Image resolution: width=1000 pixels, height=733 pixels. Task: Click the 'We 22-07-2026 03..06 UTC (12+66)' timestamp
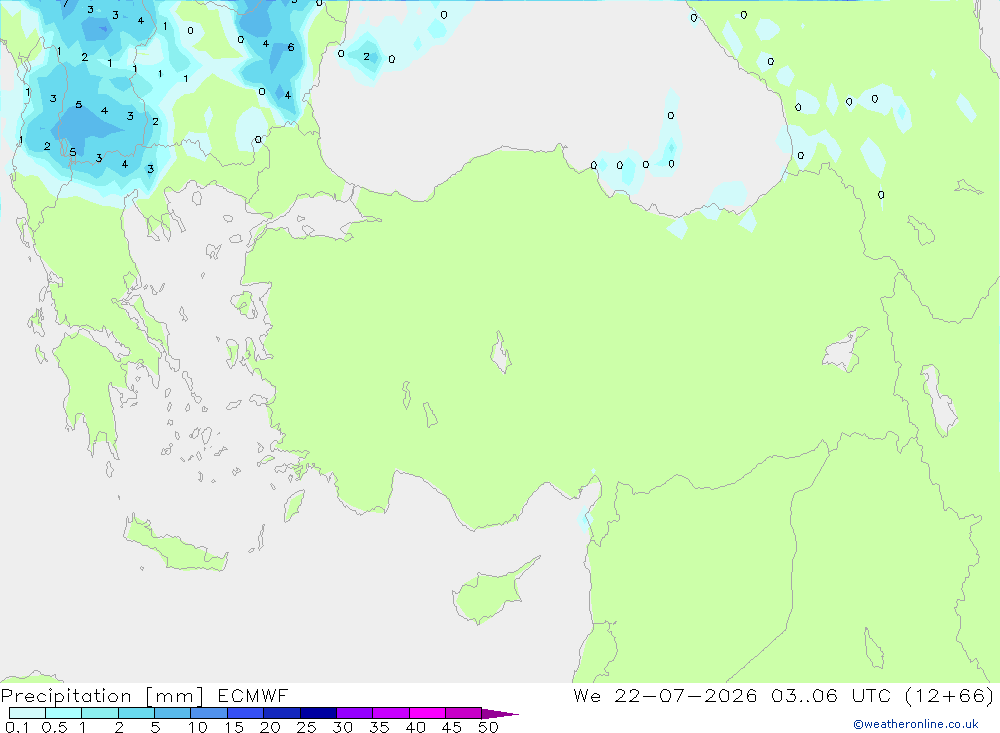784,696
